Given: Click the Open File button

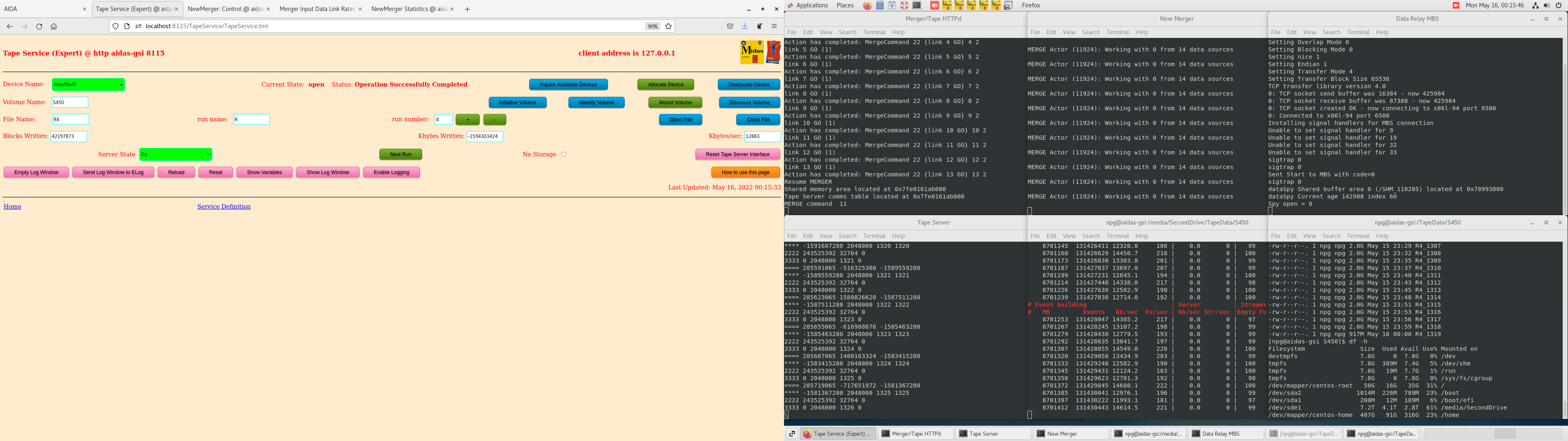Looking at the screenshot, I should click(x=681, y=120).
